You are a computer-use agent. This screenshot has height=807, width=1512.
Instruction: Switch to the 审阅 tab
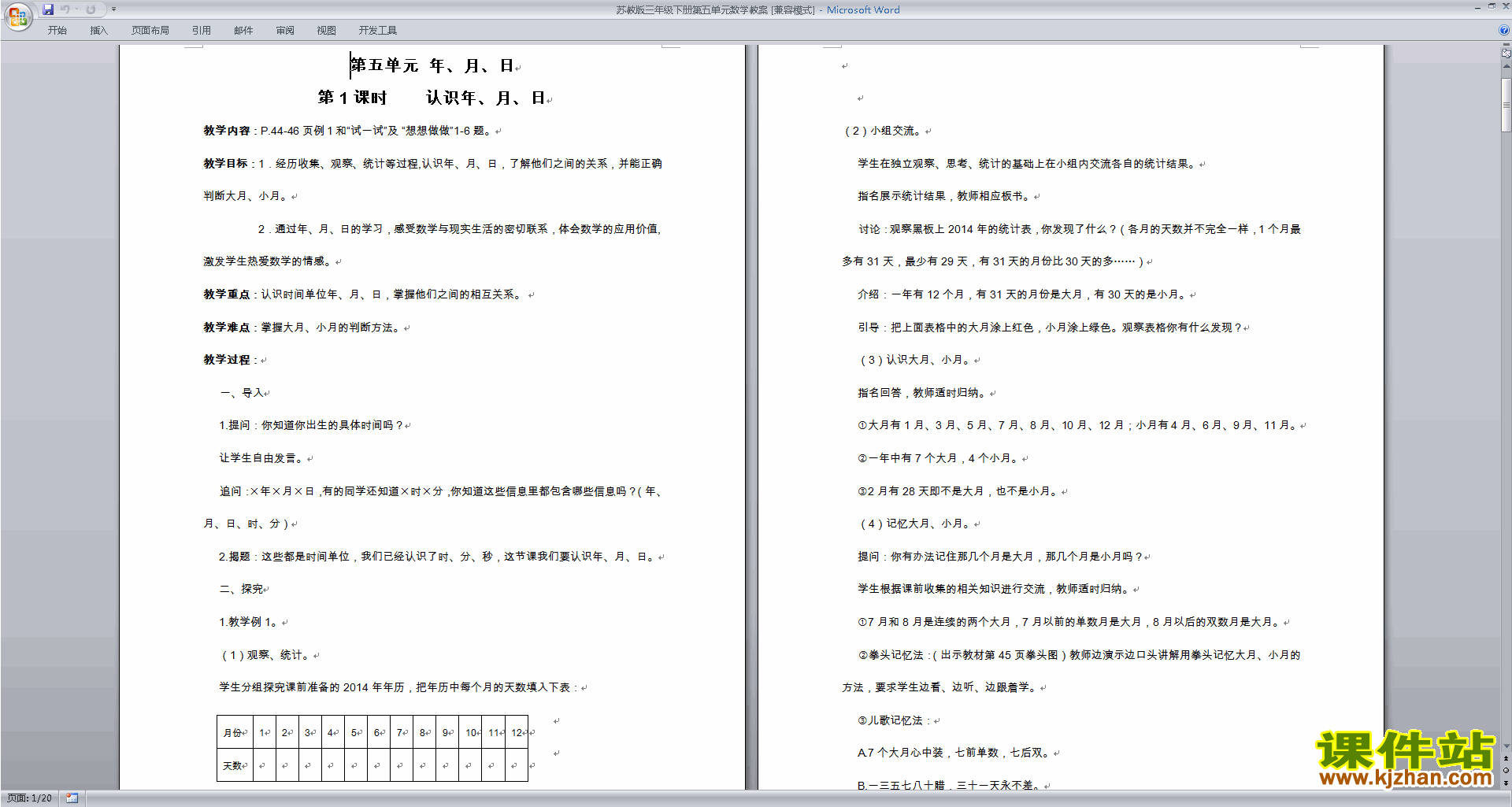coord(285,30)
